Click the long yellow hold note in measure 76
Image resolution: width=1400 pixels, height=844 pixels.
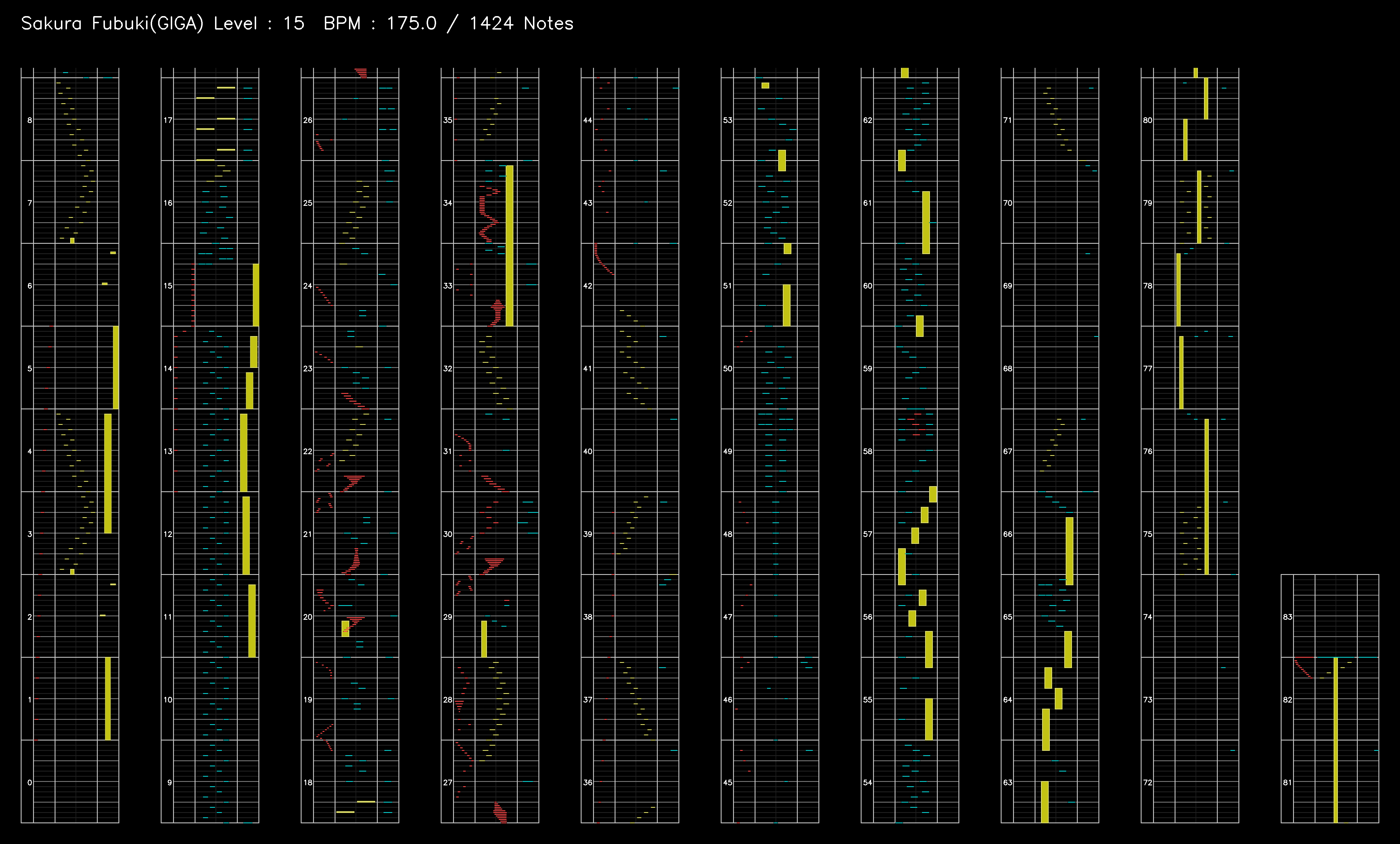(x=1206, y=497)
